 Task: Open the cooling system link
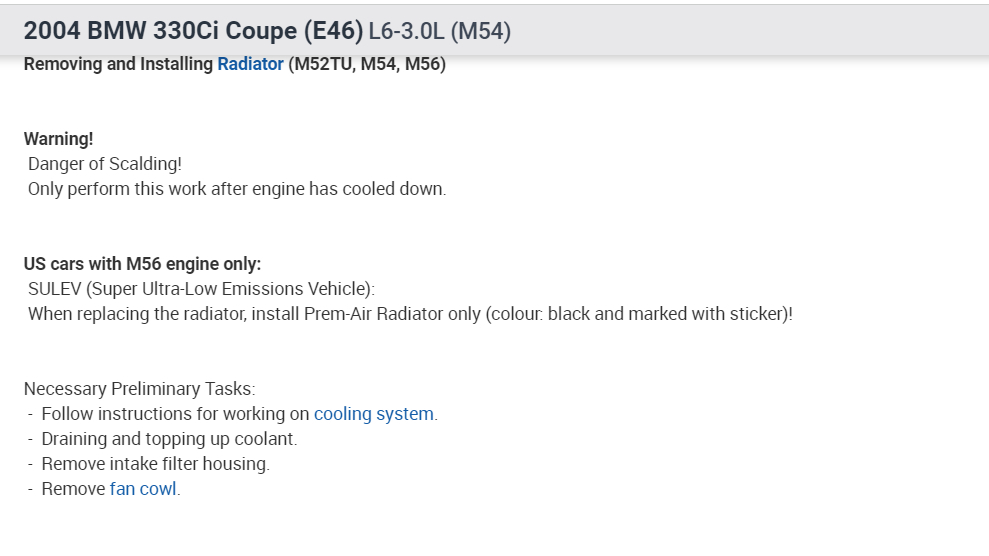click(374, 414)
